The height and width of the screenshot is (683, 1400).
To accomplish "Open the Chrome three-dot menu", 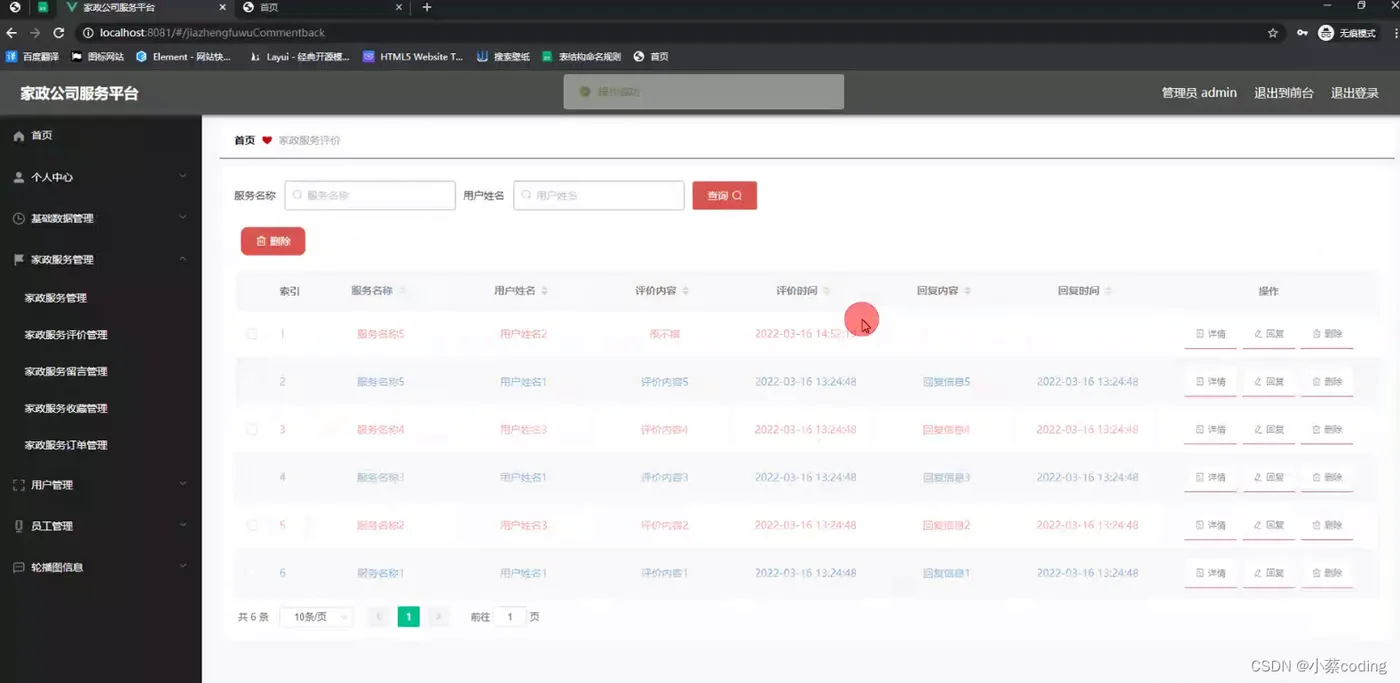I will (x=1395, y=33).
